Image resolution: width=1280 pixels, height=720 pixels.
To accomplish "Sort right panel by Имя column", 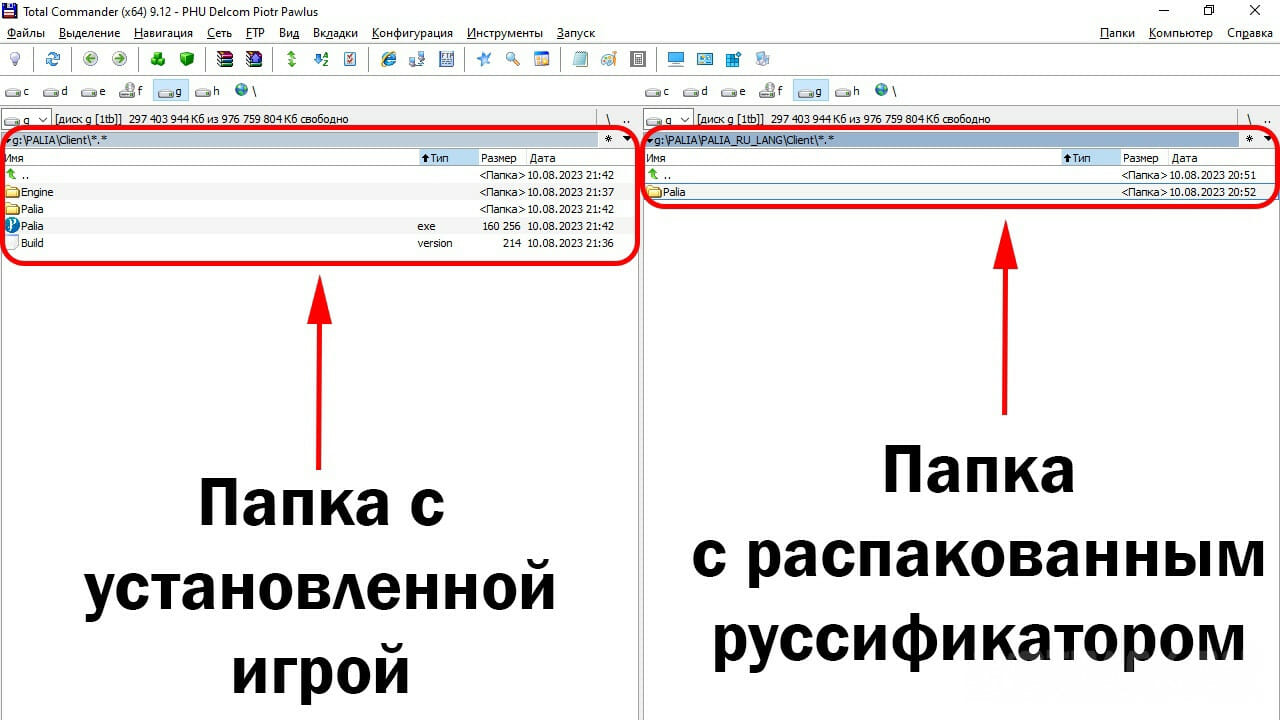I will (x=852, y=158).
